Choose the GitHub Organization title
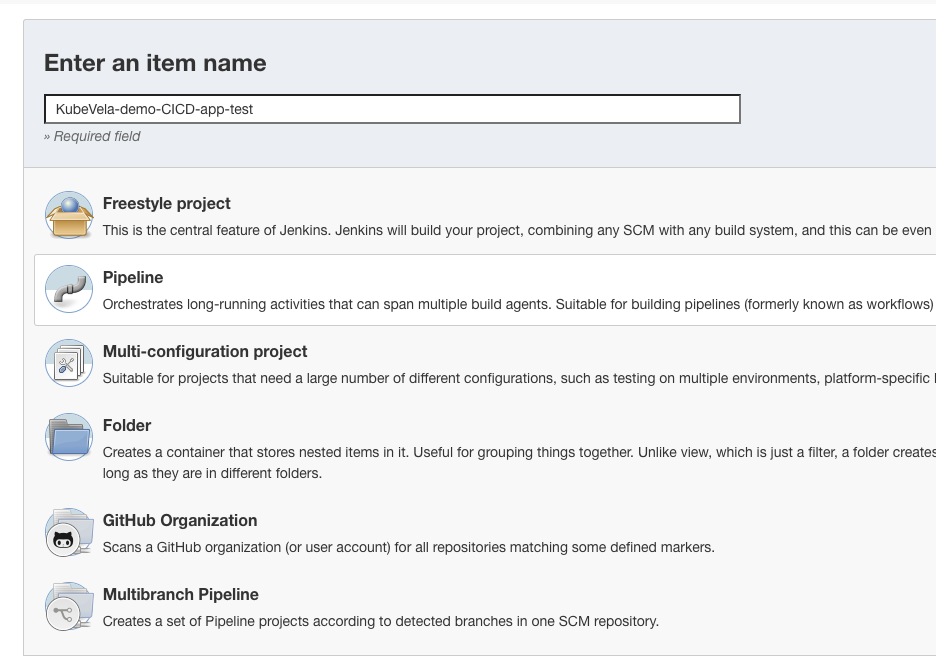 point(180,521)
